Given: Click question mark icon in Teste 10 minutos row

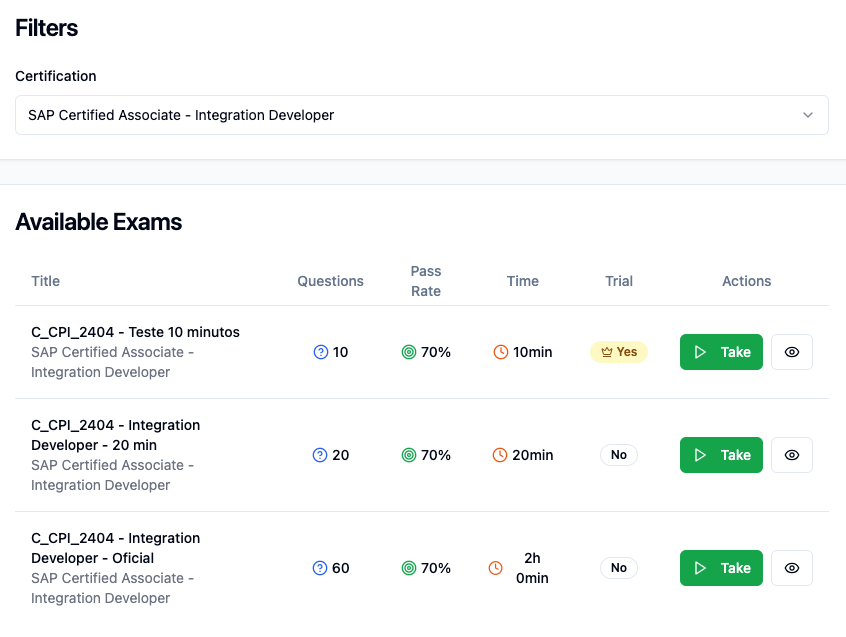Looking at the screenshot, I should [321, 352].
